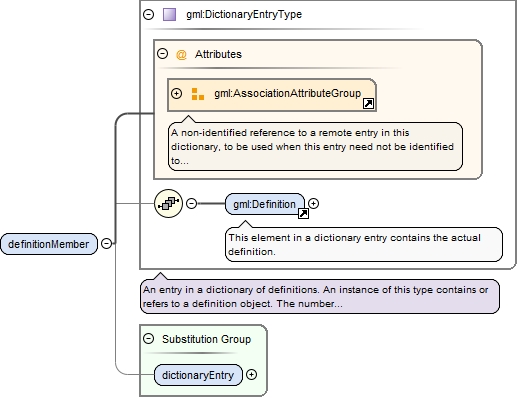Click the orange attribute group icon

pyautogui.click(x=198, y=94)
